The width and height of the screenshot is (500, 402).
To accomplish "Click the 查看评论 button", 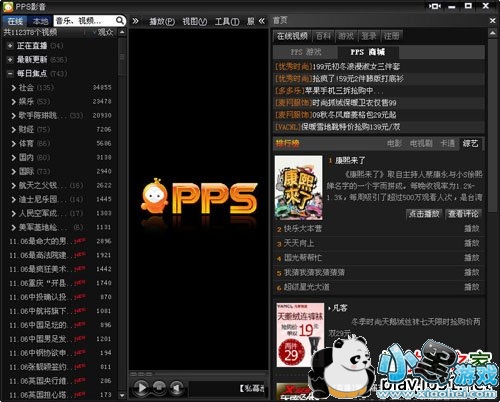I will 463,214.
